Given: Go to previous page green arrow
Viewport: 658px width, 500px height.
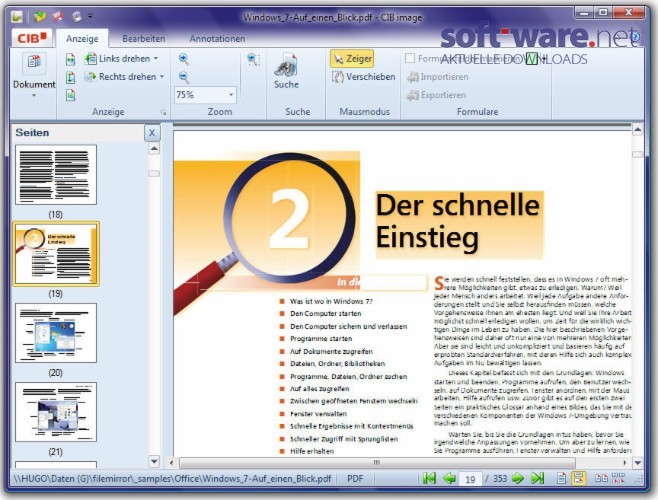Looking at the screenshot, I should click(x=449, y=478).
